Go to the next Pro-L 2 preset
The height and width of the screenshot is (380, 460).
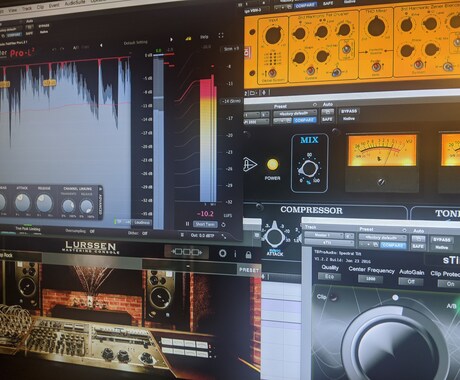coord(171,39)
